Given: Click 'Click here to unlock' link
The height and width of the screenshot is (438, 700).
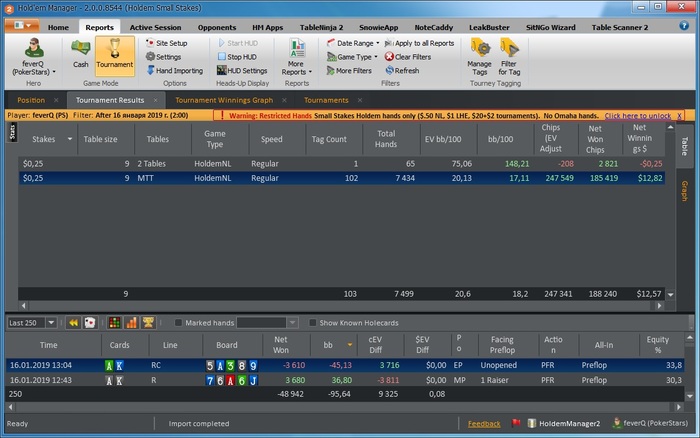Looking at the screenshot, I should click(x=638, y=116).
